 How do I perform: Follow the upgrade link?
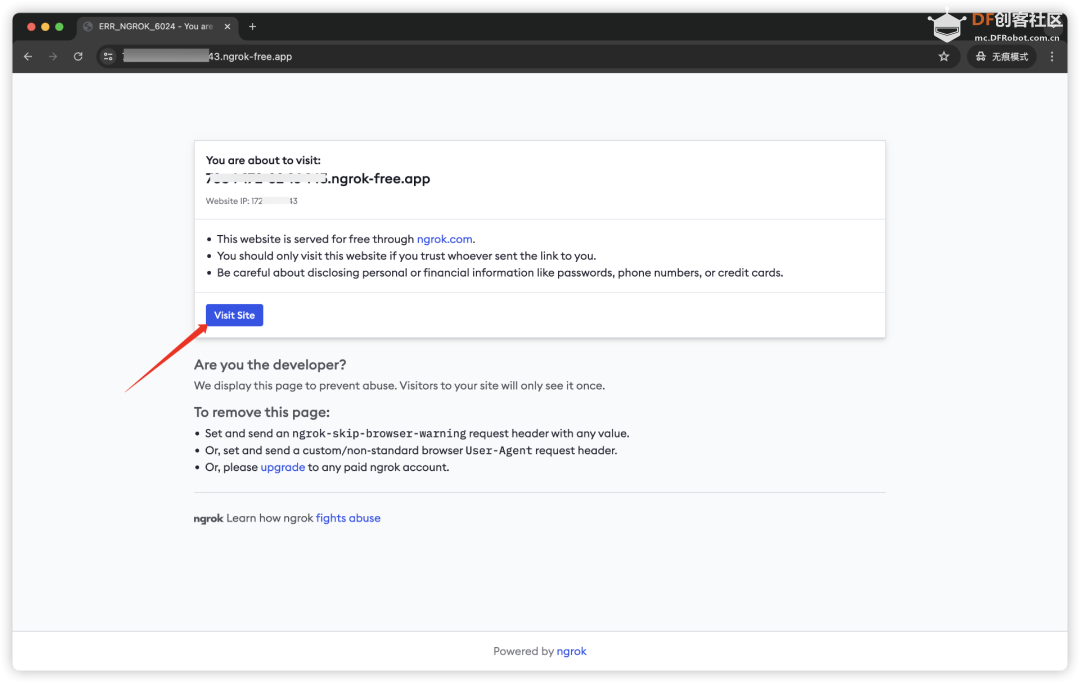tap(282, 467)
